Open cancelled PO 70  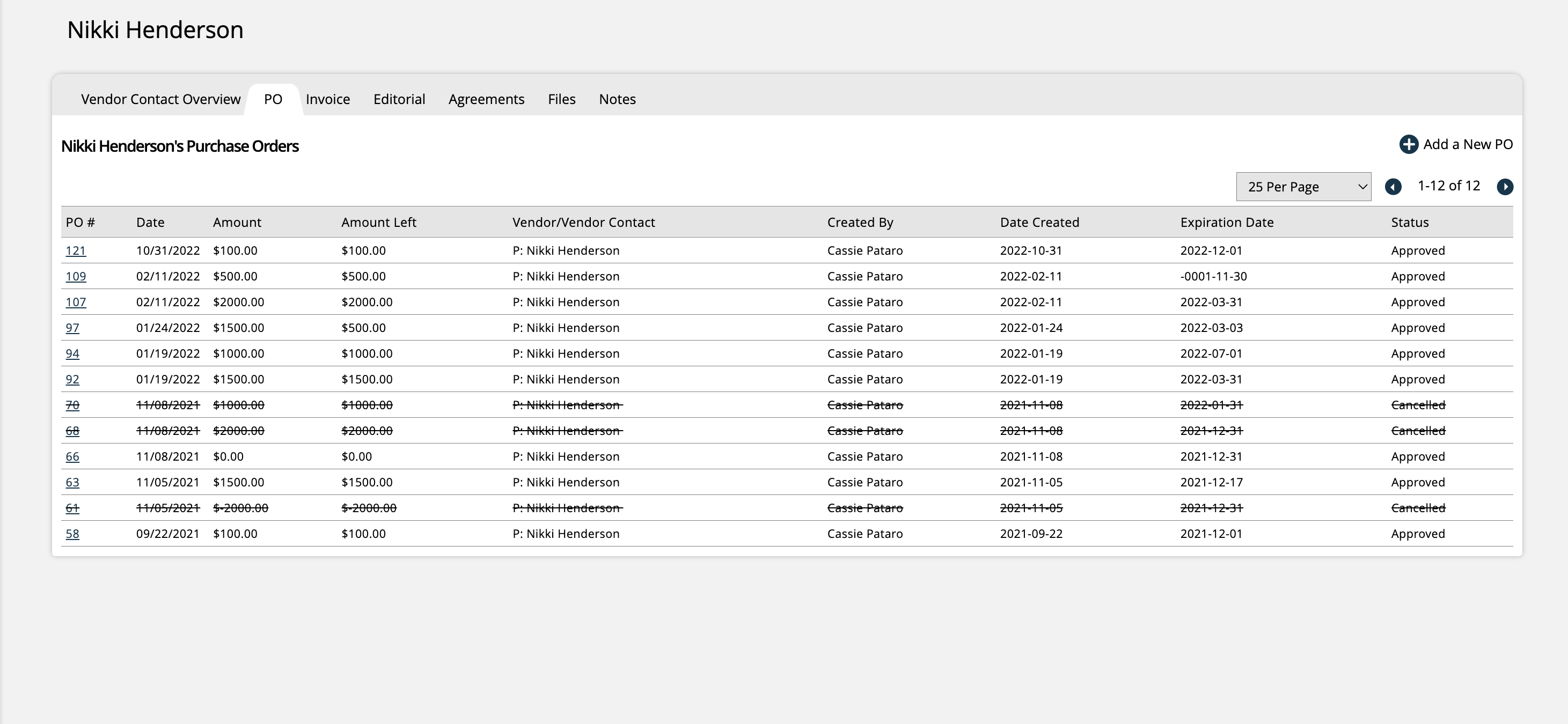72,405
